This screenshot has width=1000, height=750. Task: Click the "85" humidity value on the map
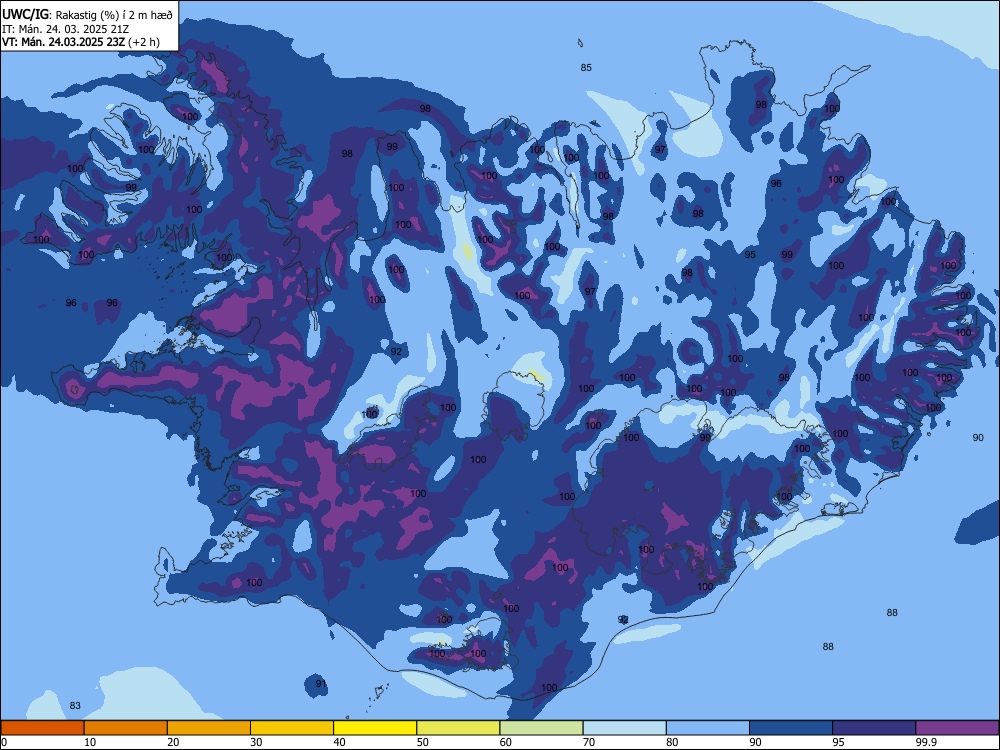click(x=586, y=68)
